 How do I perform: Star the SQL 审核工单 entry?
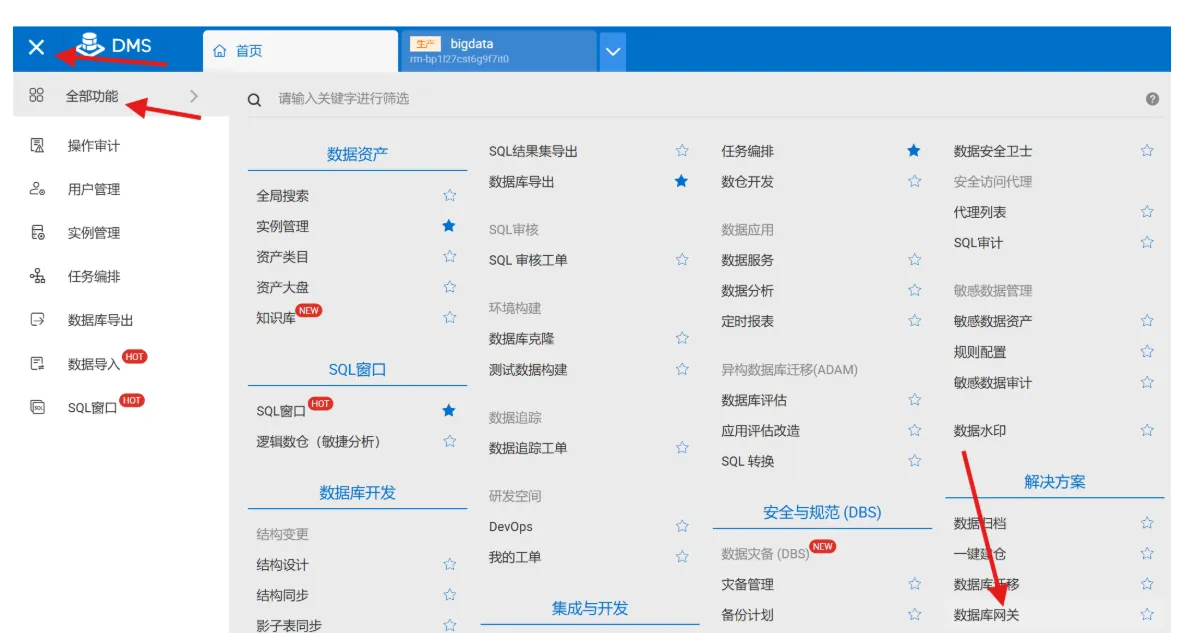[682, 259]
